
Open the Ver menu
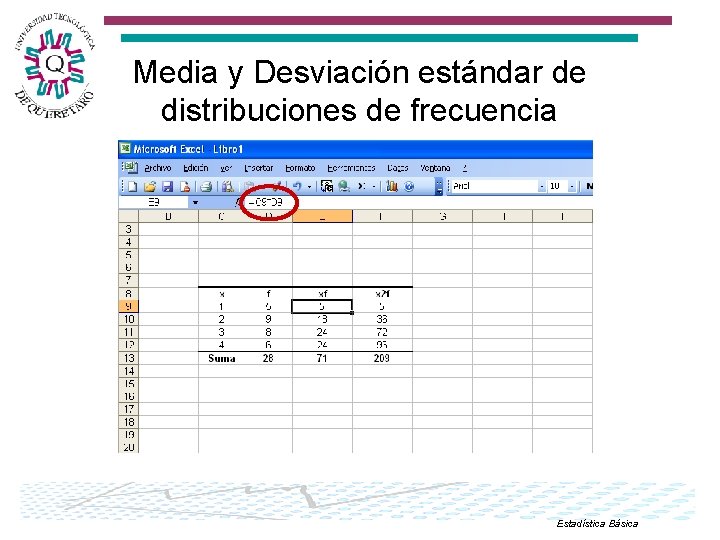[226, 168]
